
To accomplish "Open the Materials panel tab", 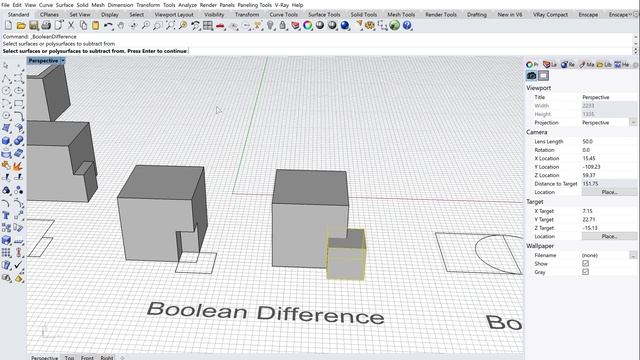I will (x=586, y=64).
